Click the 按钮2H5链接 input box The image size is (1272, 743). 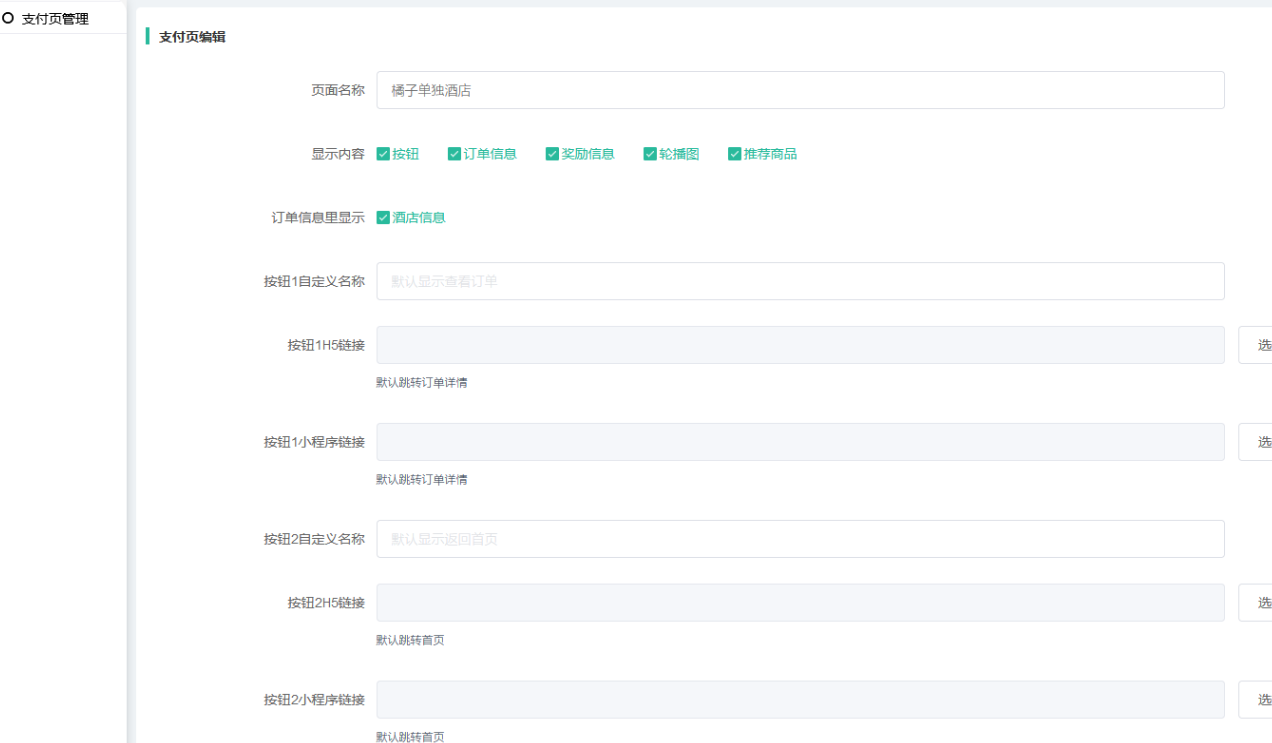pyautogui.click(x=800, y=603)
